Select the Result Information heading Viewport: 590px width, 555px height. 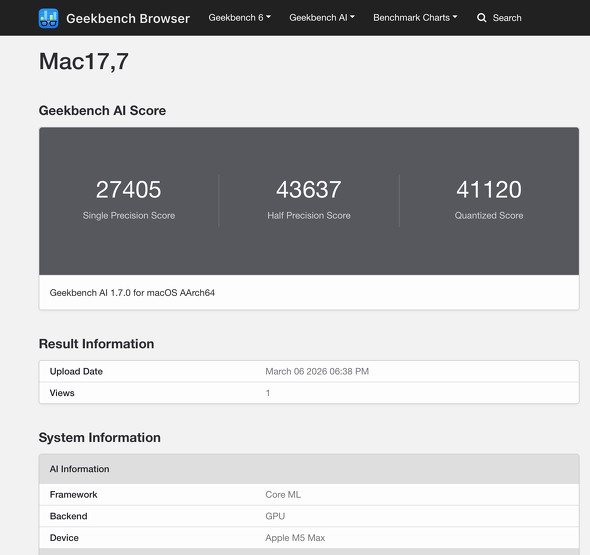96,344
